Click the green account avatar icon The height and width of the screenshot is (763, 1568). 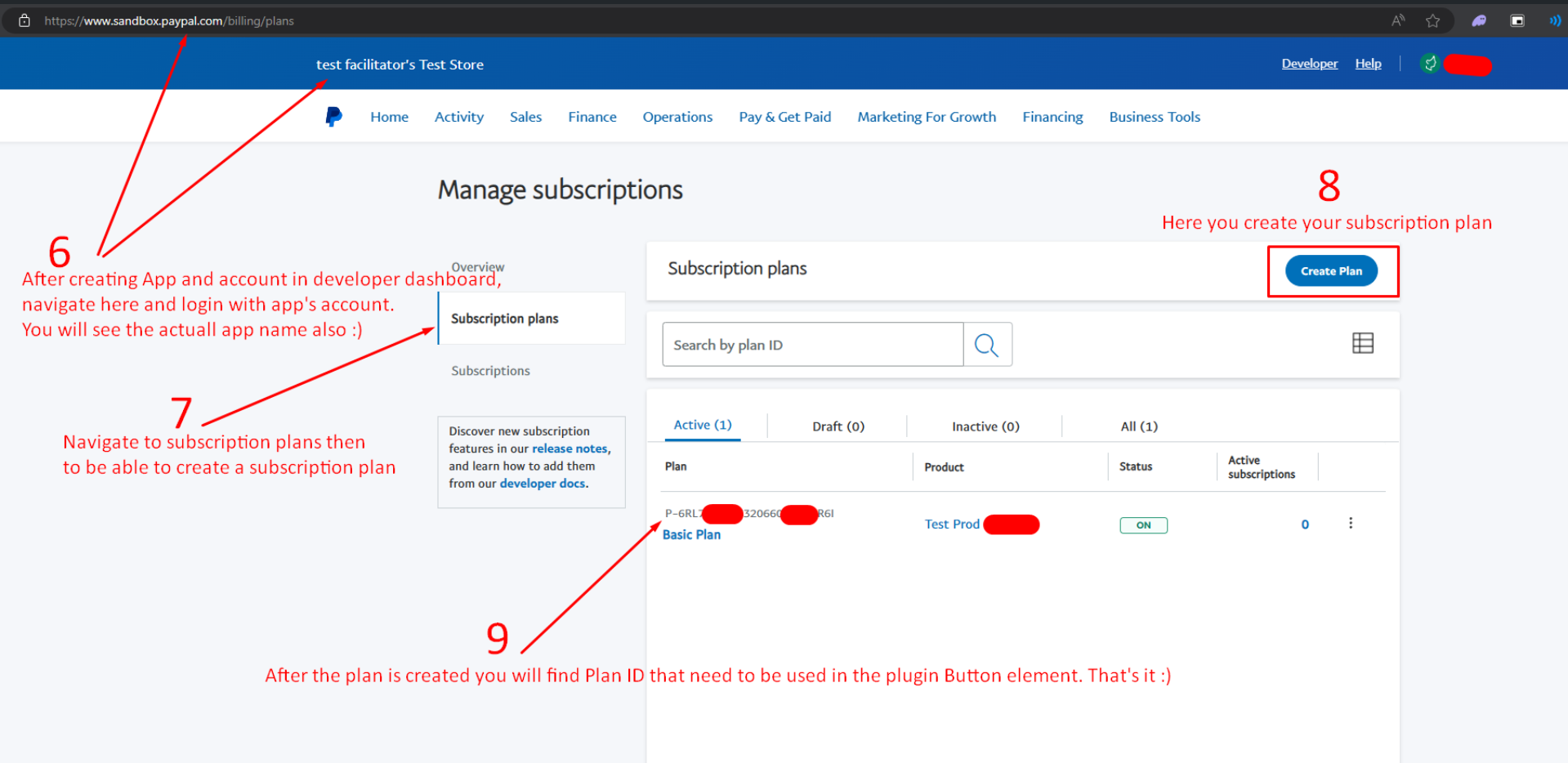click(1430, 64)
